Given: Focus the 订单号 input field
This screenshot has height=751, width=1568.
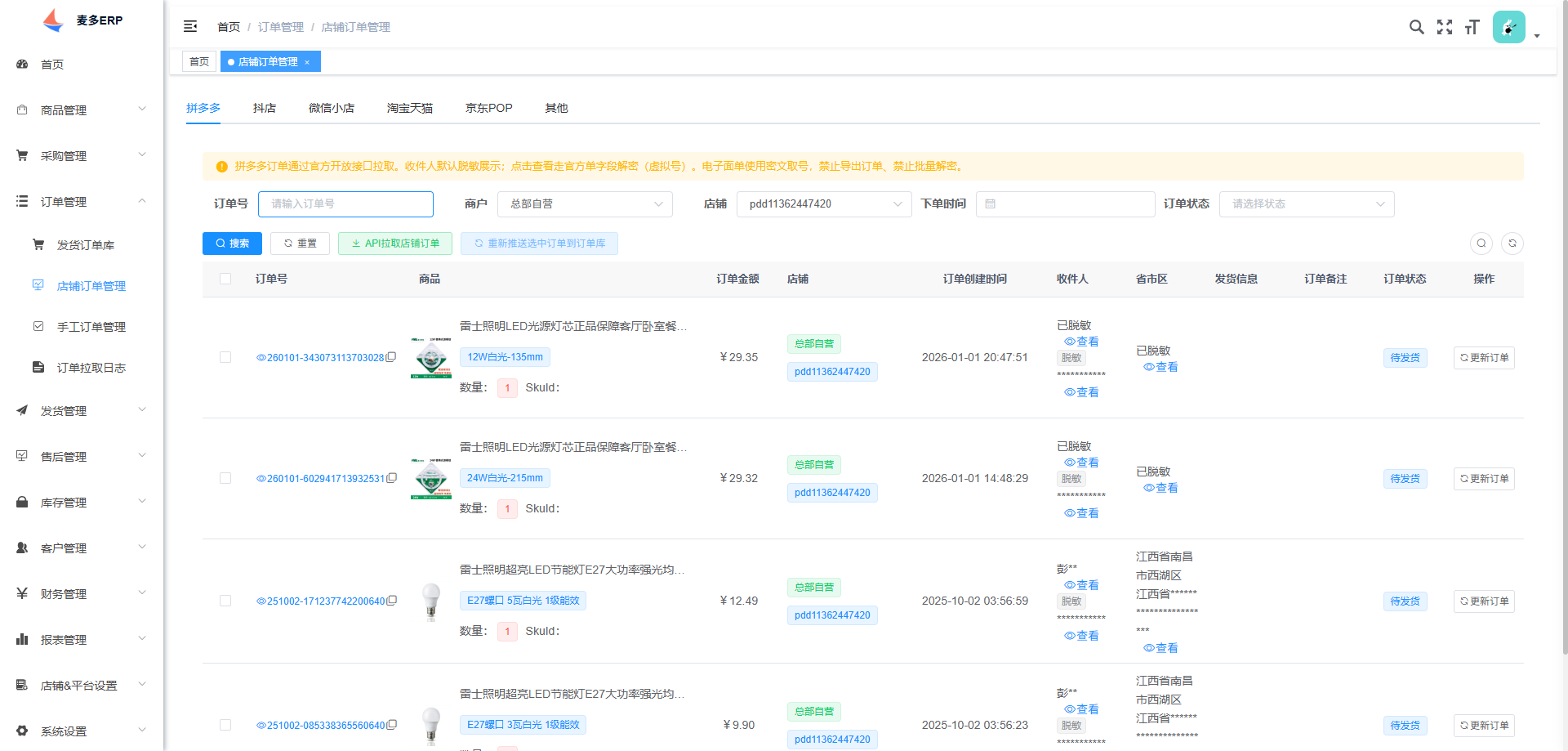Looking at the screenshot, I should pyautogui.click(x=345, y=204).
